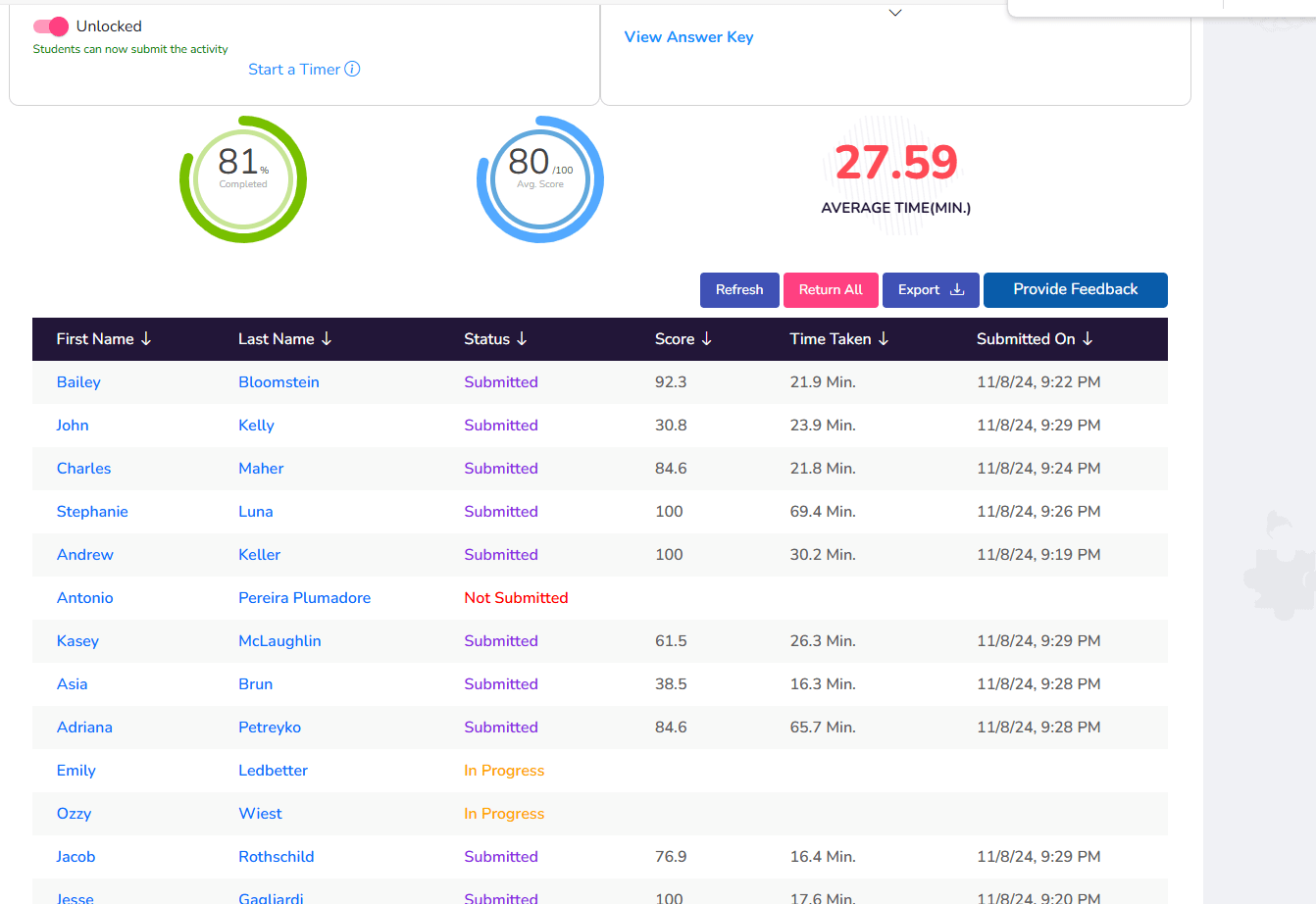Open the Wiest last name link
The width and height of the screenshot is (1316, 904).
point(260,814)
